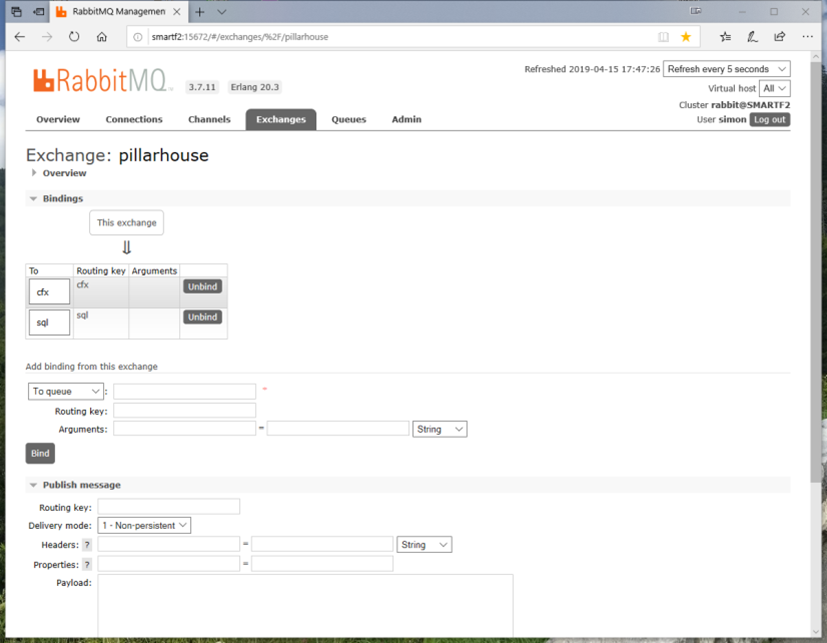Viewport: 827px width, 643px height.
Task: Open the Headers type dropdown
Action: 424,544
